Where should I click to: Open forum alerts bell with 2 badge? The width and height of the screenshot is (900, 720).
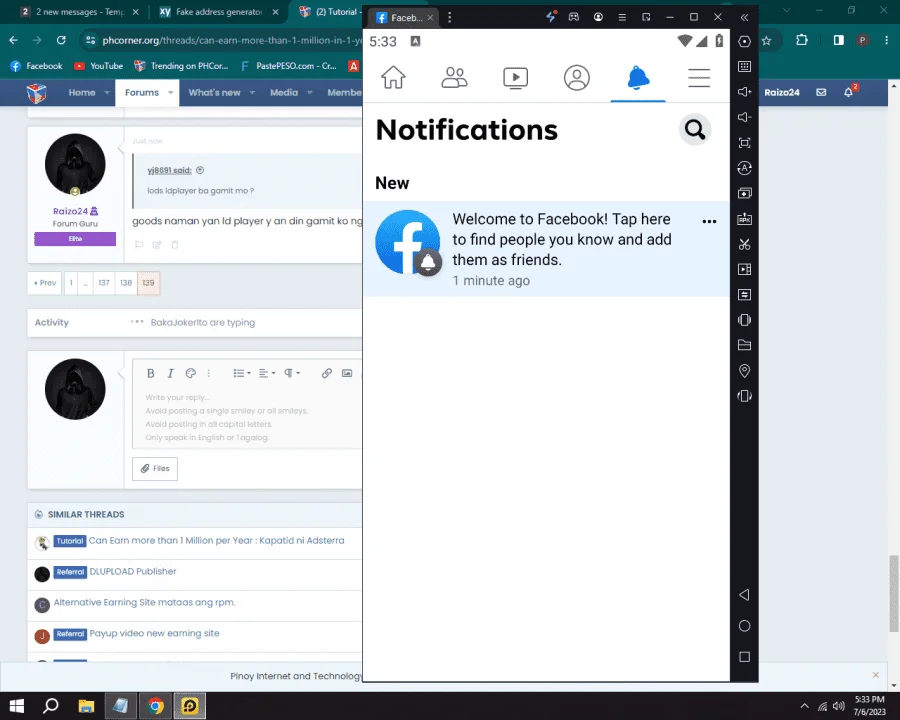pos(849,91)
